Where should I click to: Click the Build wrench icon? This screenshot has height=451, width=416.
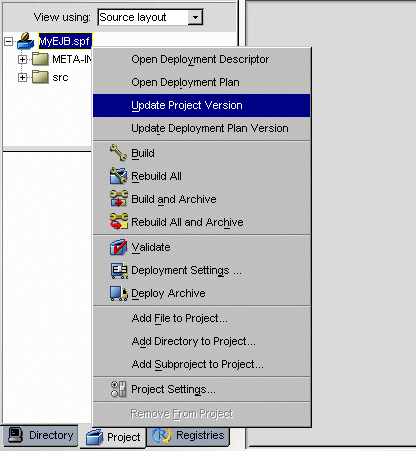(118, 153)
